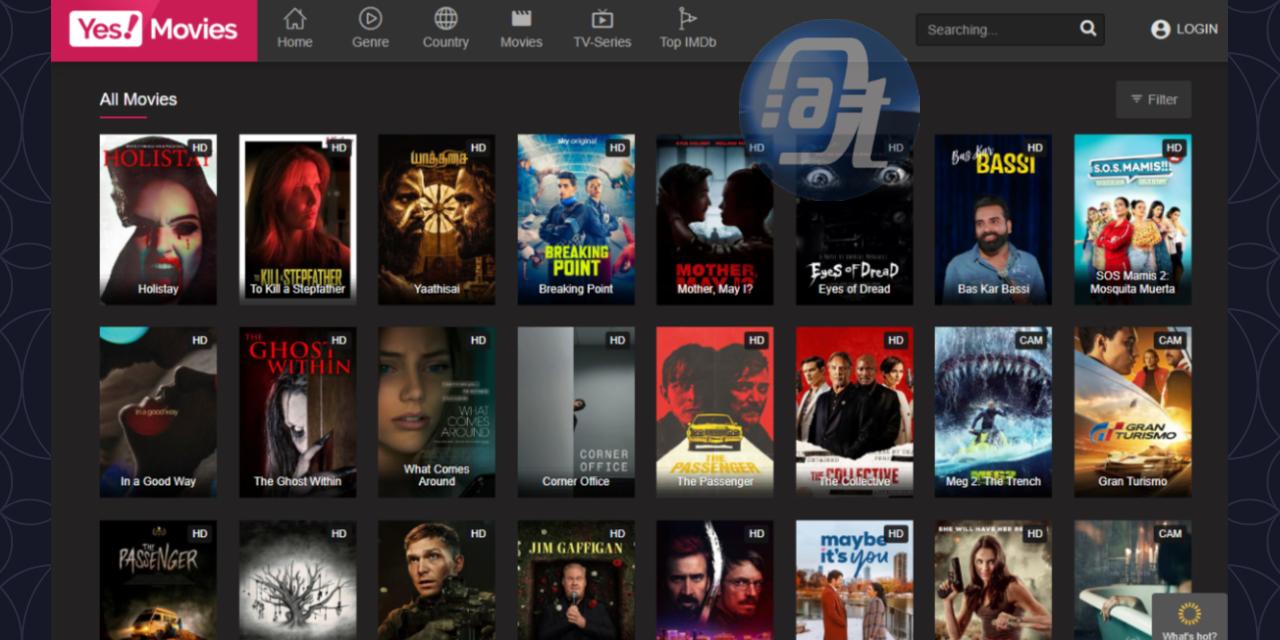Click the All Movies heading
This screenshot has height=640, width=1280.
point(138,99)
